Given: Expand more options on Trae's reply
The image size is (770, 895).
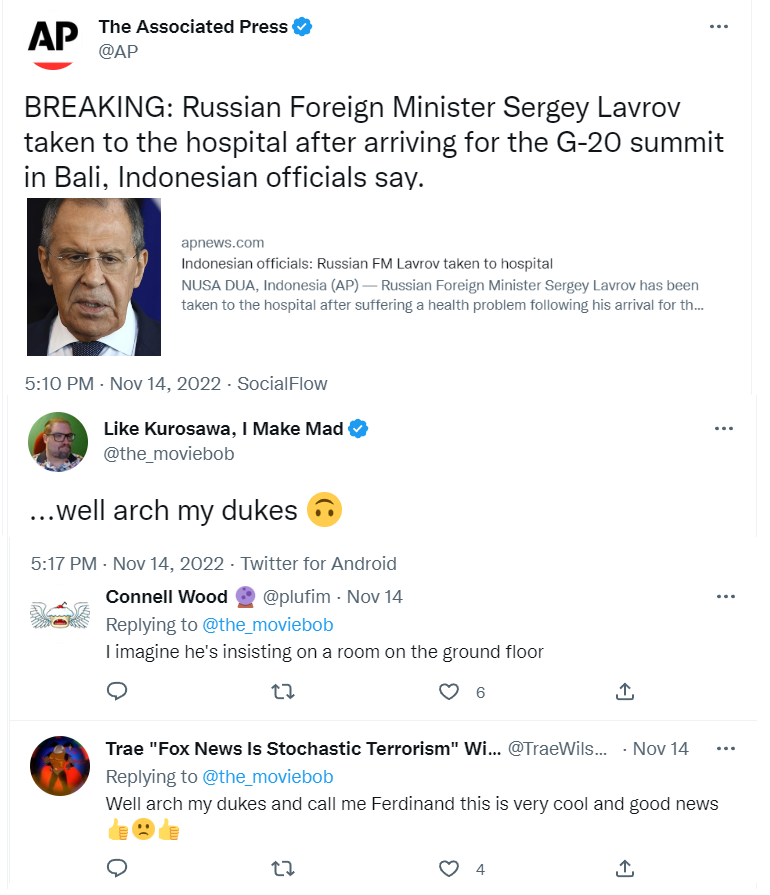Looking at the screenshot, I should point(725,749).
